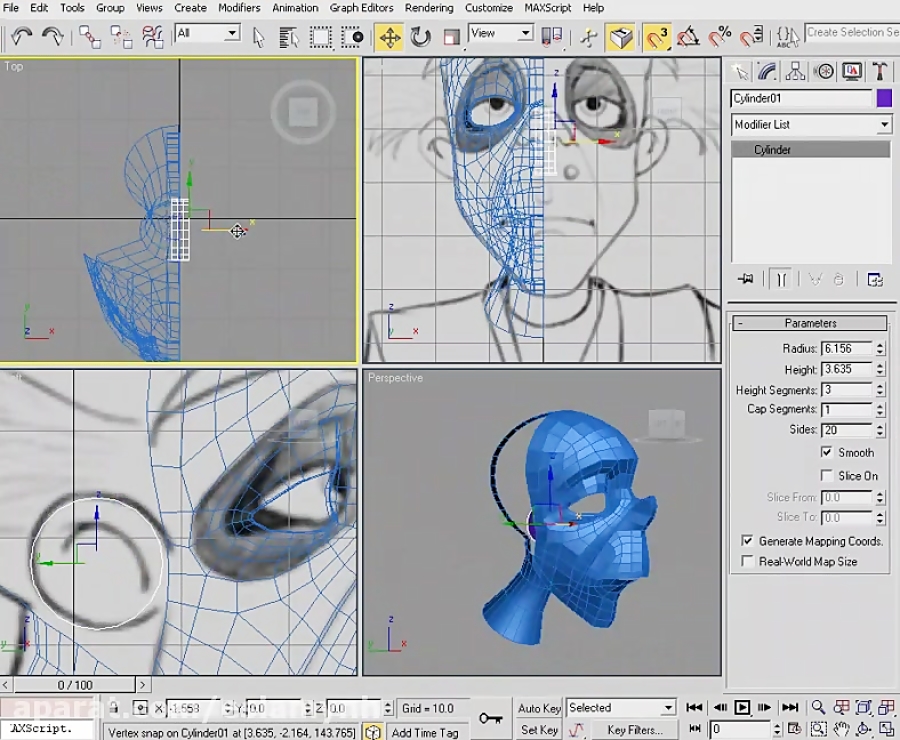Toggle the 3D Snaps icon
The width and height of the screenshot is (900, 740).
point(655,34)
